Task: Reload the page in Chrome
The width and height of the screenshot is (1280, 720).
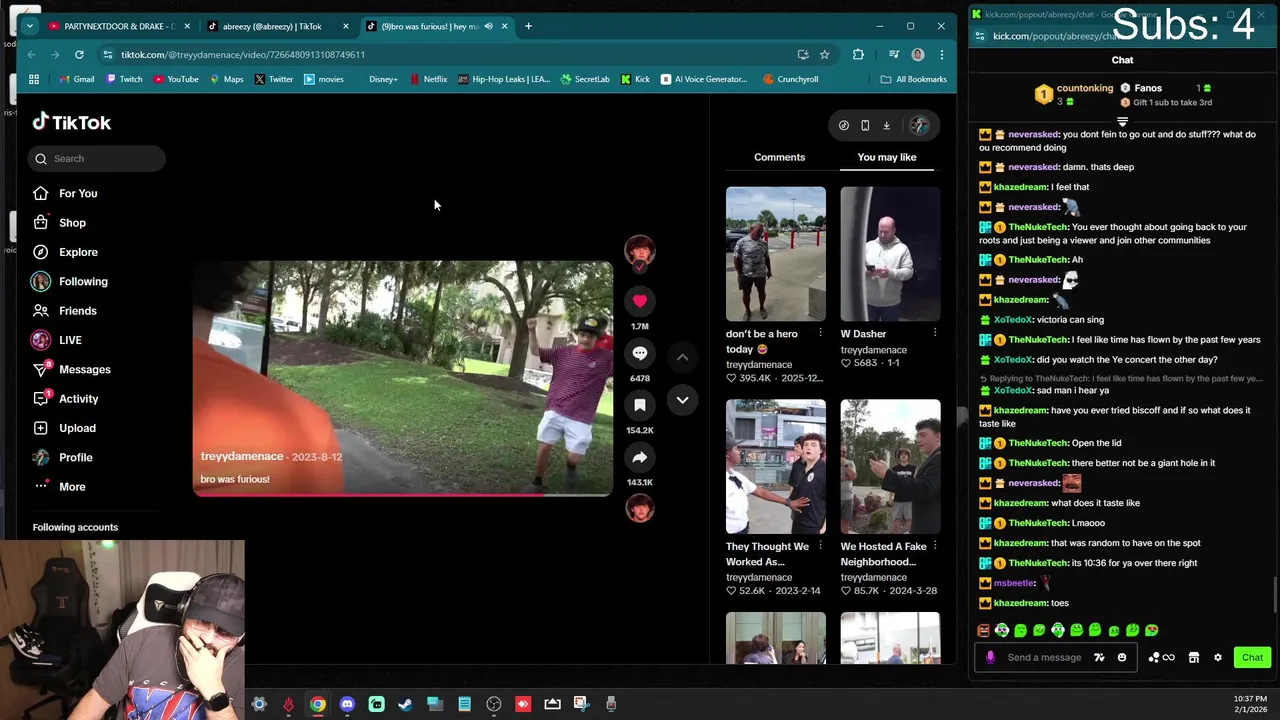Action: point(80,54)
